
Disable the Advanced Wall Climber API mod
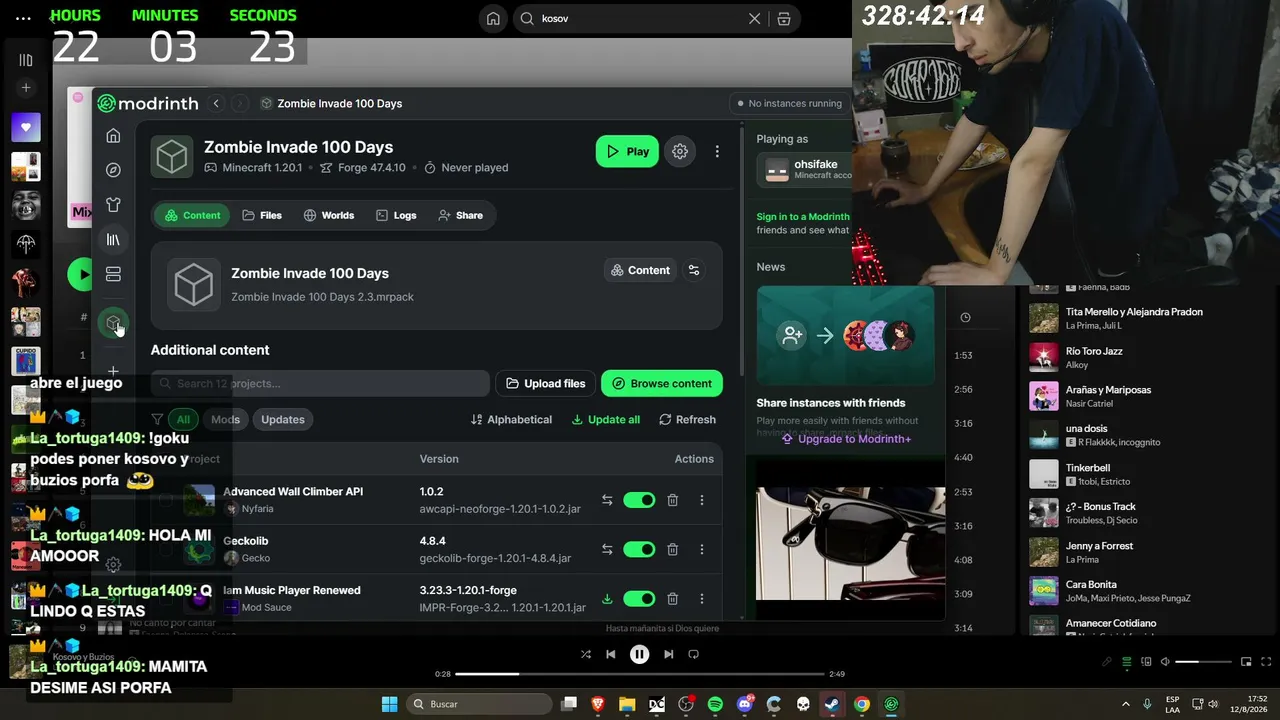[639, 500]
